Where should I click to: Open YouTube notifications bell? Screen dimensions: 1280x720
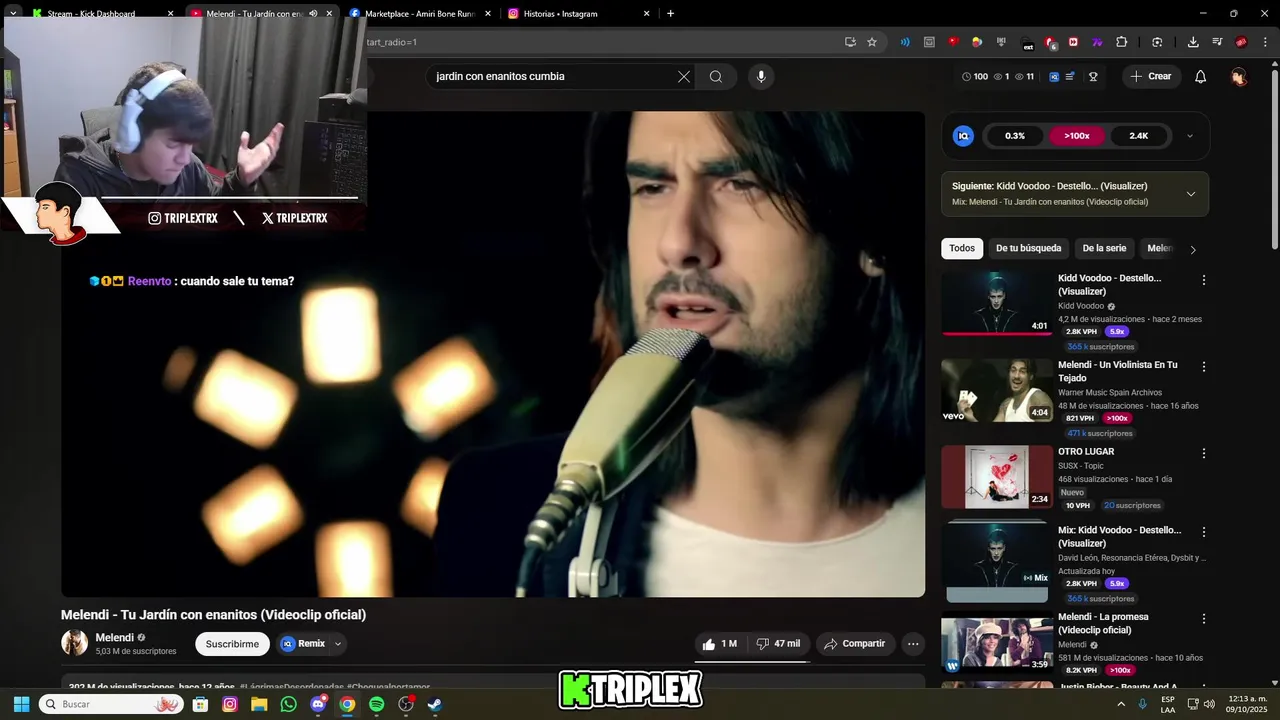1201,77
